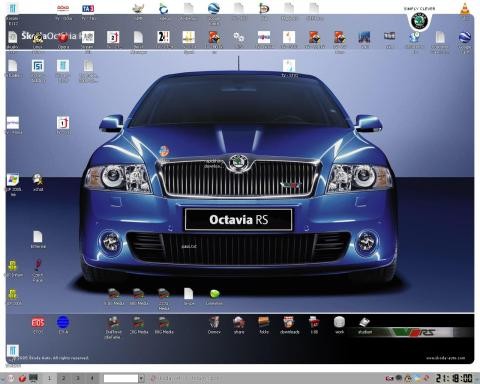Viewport: 480px width, 384px height.
Task: Open the downloads folder icon
Action: point(289,322)
